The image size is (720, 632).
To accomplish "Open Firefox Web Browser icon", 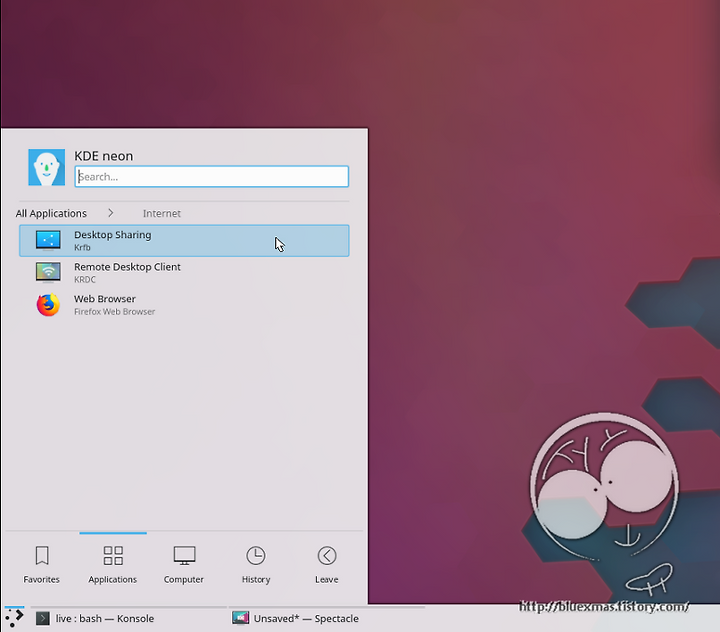I will (x=48, y=305).
